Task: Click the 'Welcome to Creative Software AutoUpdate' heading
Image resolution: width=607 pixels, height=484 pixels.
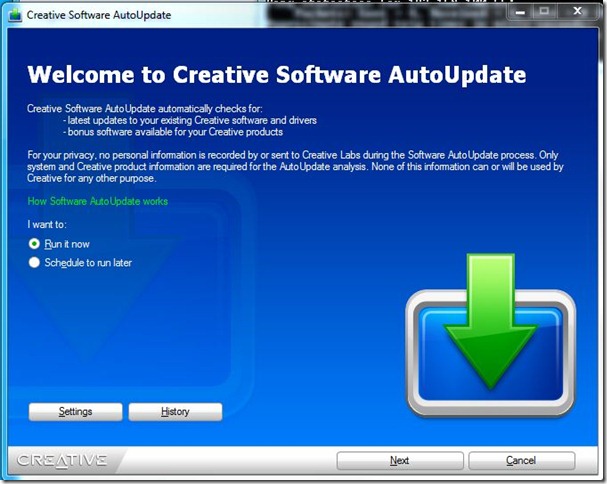Action: pos(277,74)
